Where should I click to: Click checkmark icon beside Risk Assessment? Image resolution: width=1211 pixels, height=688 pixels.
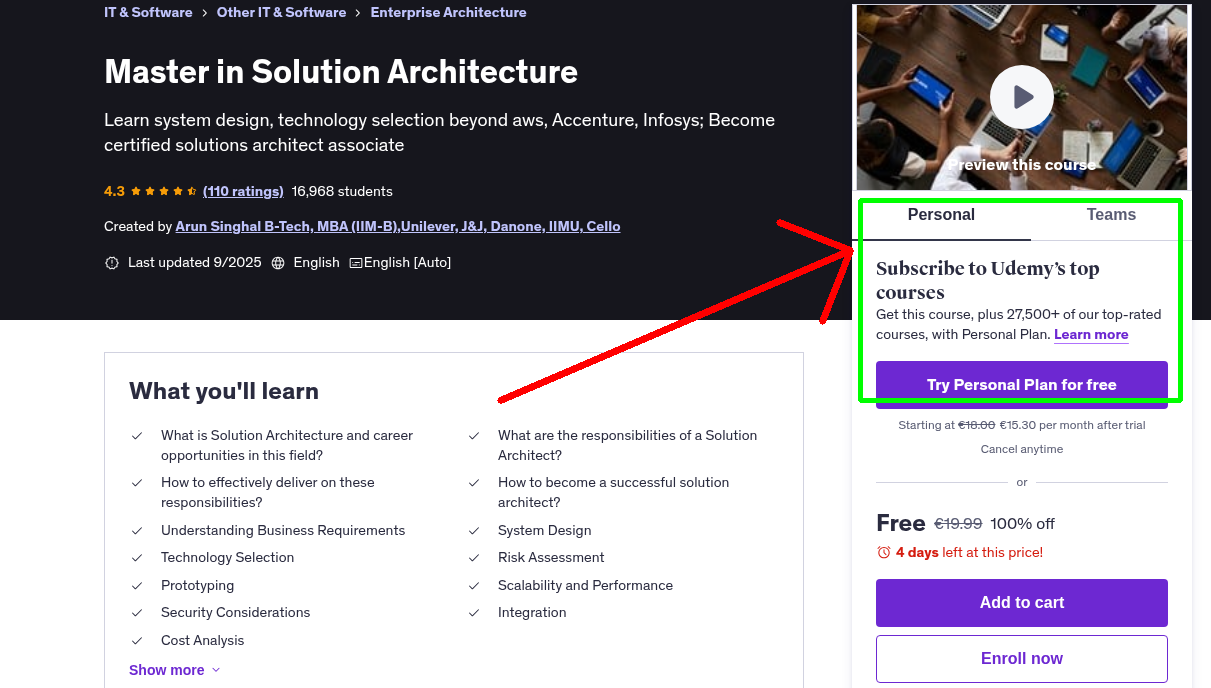[474, 558]
